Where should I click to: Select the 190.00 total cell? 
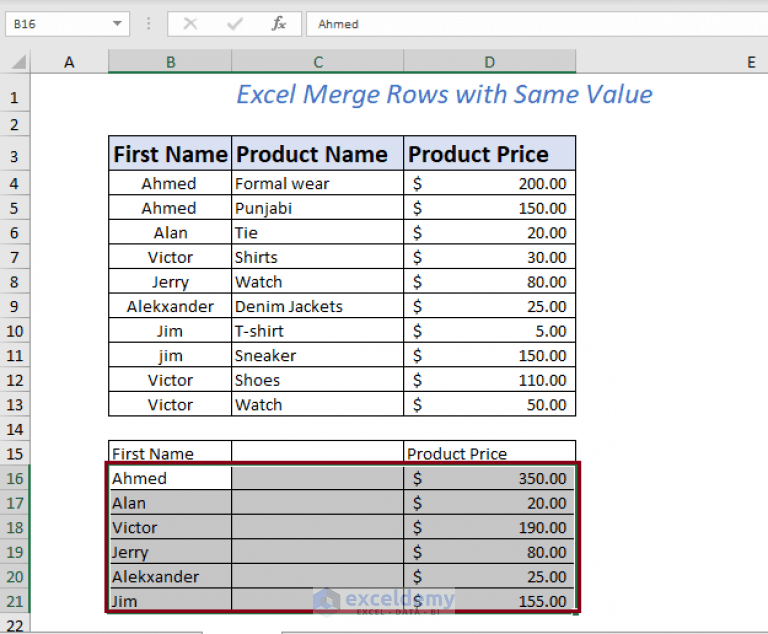(490, 527)
